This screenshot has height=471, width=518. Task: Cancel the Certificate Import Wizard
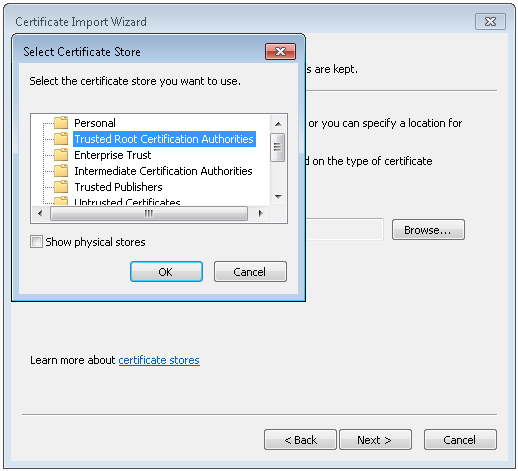point(460,440)
